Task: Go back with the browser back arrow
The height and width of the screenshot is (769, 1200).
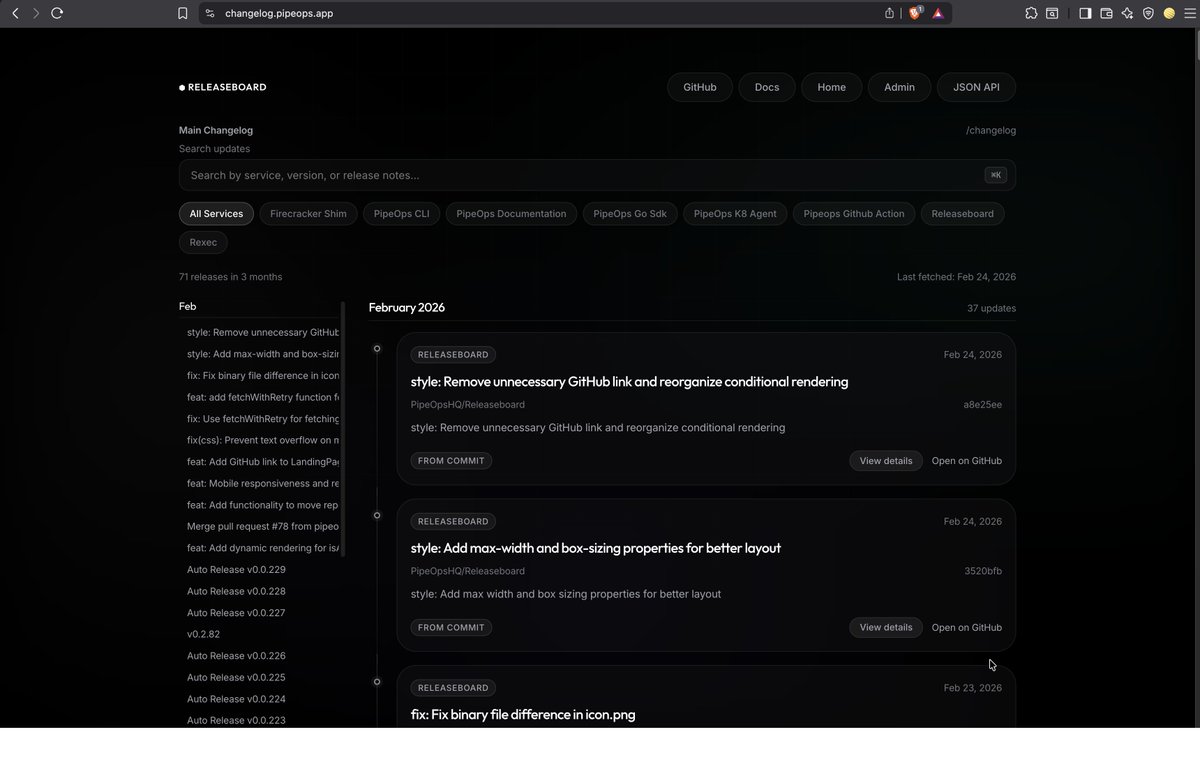Action: pos(15,13)
